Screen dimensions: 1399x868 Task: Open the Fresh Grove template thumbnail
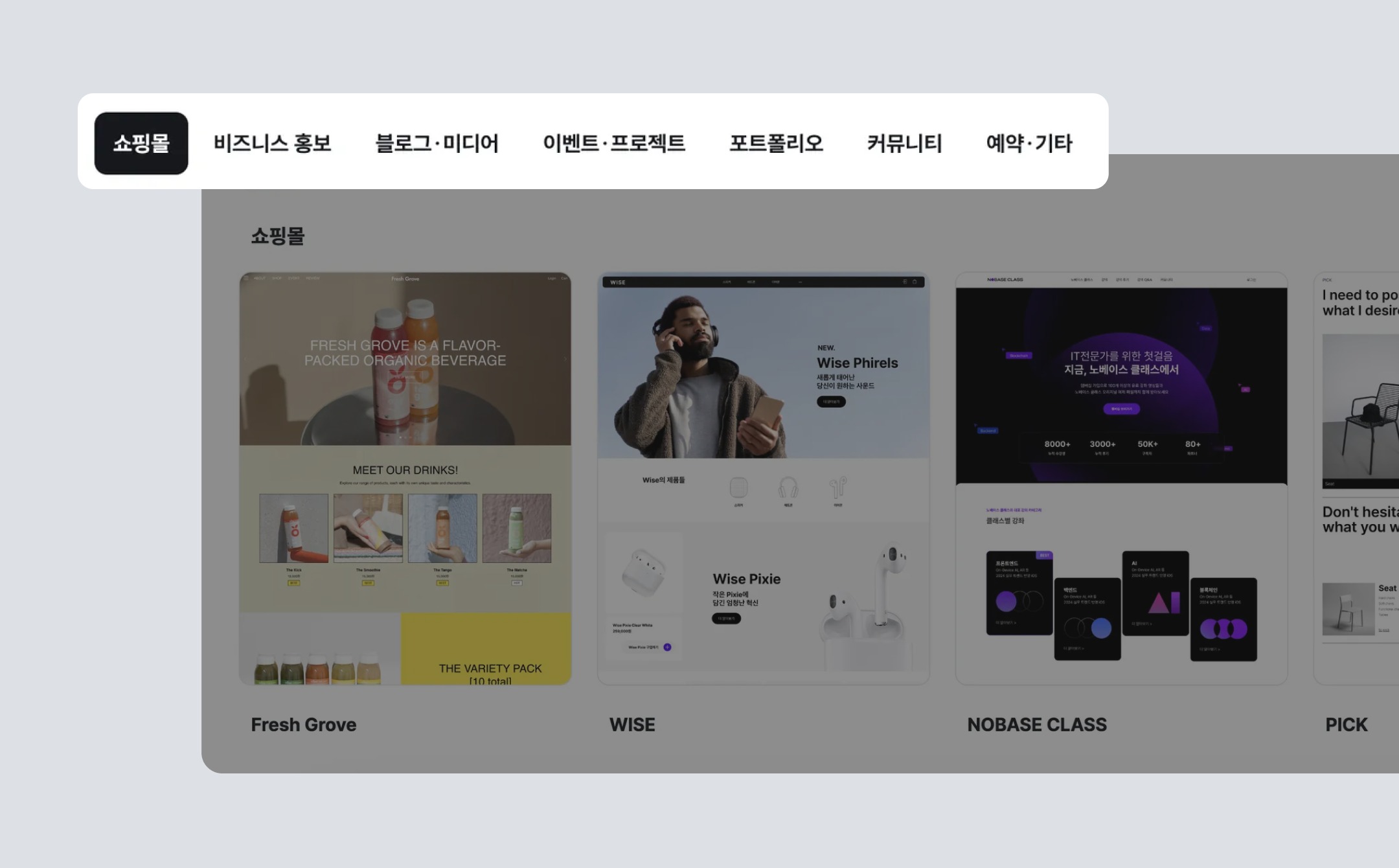point(405,479)
